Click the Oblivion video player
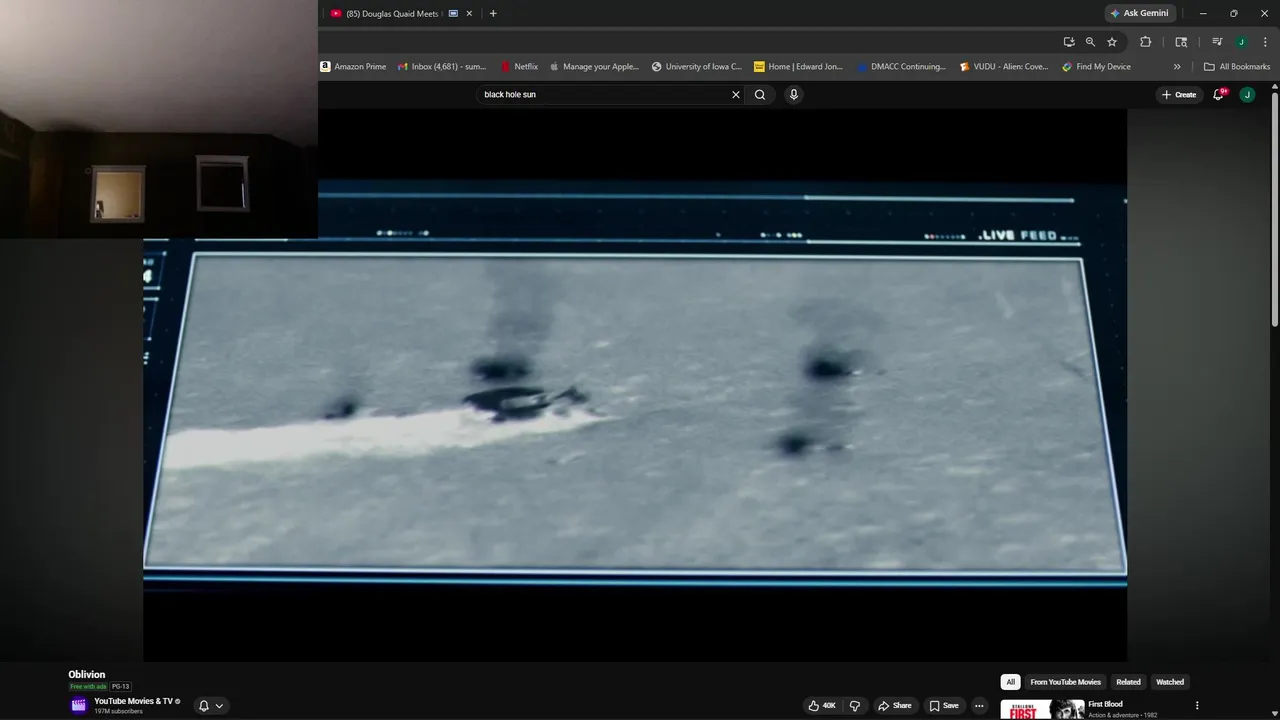The height and width of the screenshot is (720, 1280). (x=635, y=385)
